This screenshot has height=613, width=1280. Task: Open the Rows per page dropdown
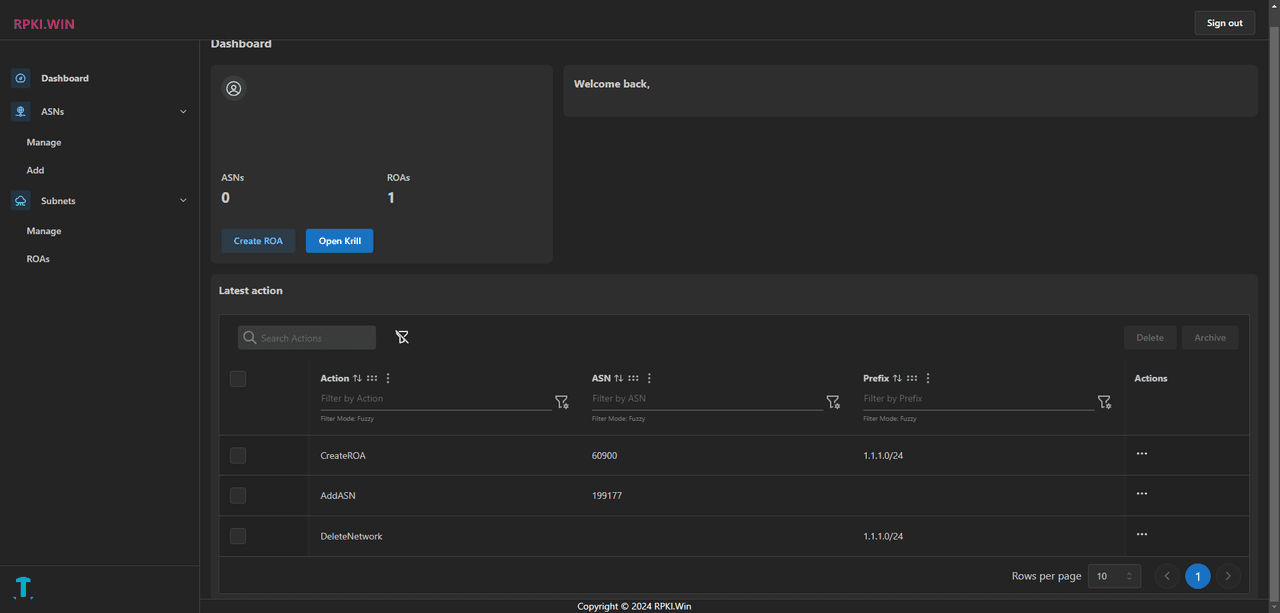[x=1114, y=576]
